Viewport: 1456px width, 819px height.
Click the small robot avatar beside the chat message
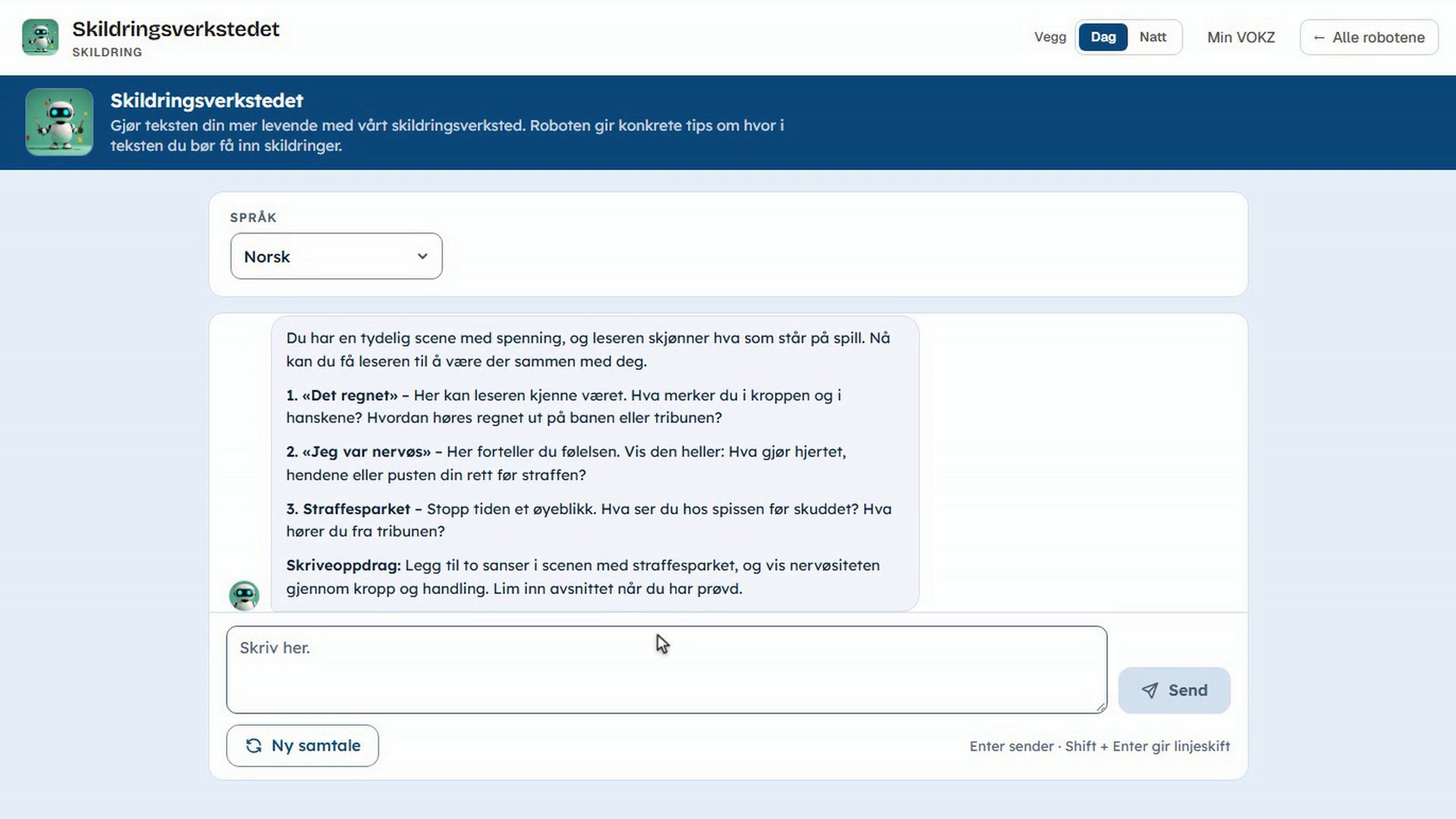click(x=244, y=595)
